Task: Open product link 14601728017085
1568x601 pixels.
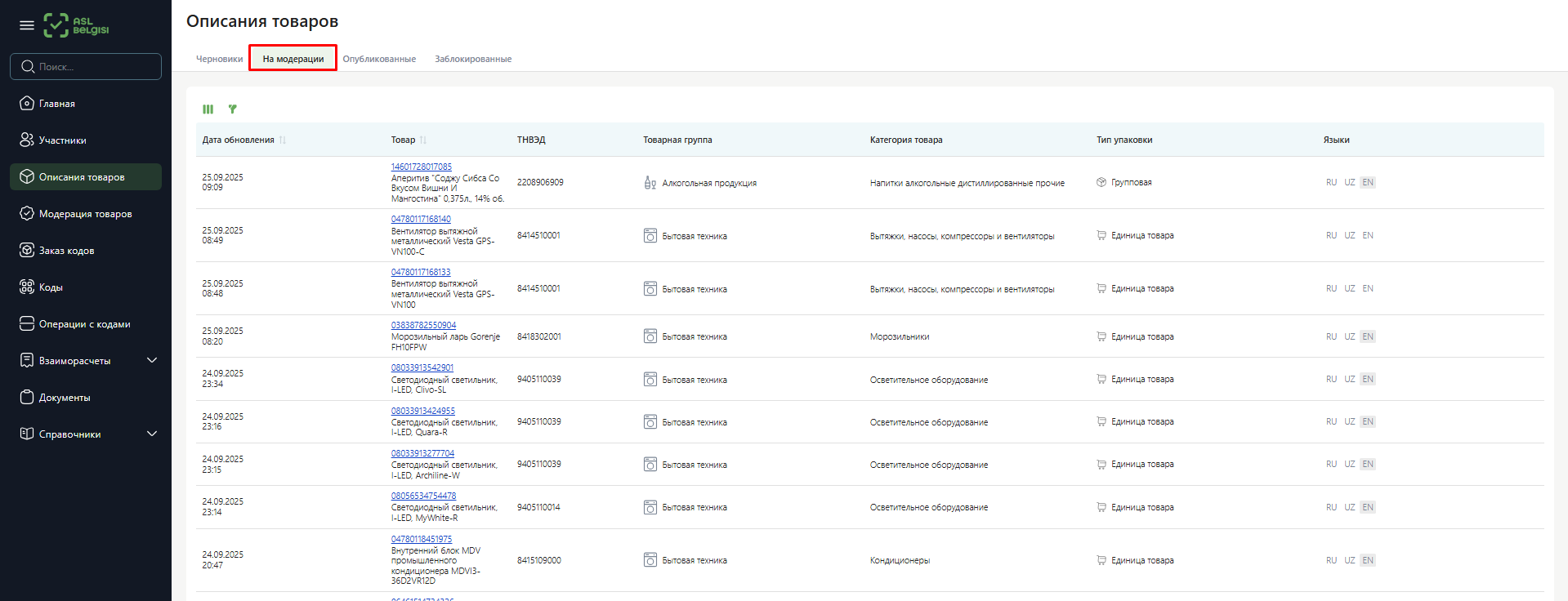Action: coord(421,167)
